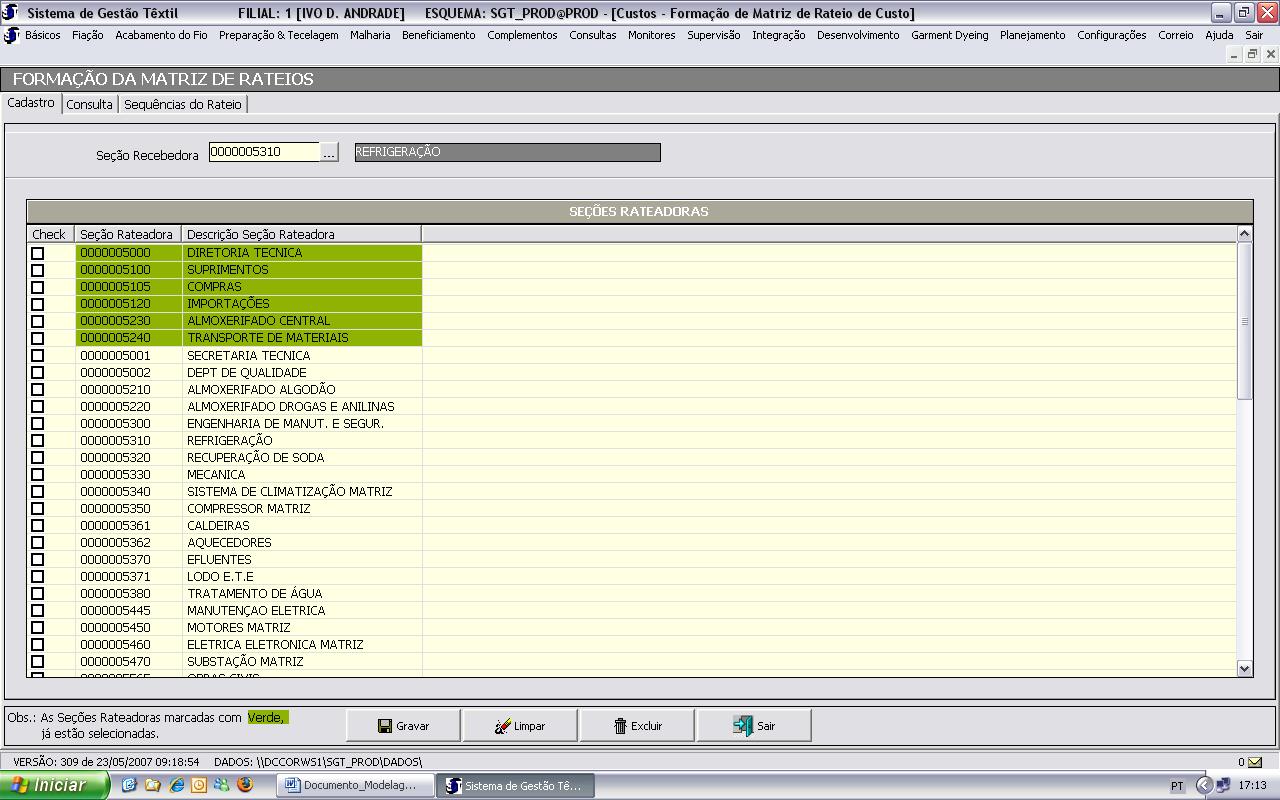Enable the MECANICA section checkbox
Image resolution: width=1280 pixels, height=800 pixels.
click(38, 474)
